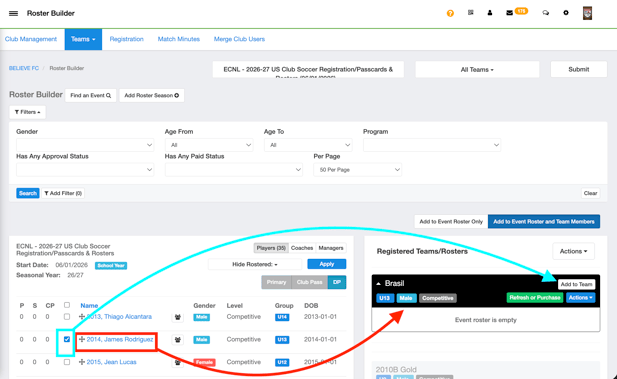Viewport: 617px width, 379px height.
Task: Toggle the DP button
Action: 337,282
